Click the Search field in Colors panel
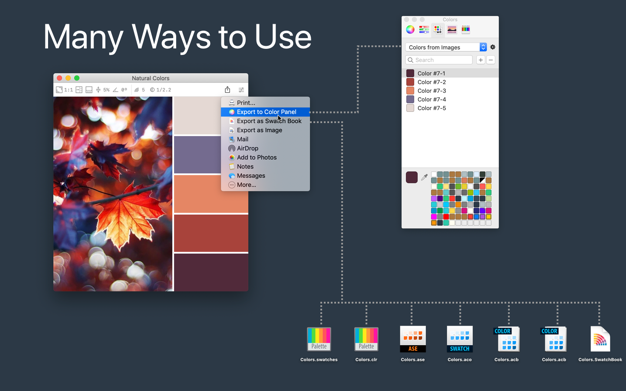 click(439, 60)
